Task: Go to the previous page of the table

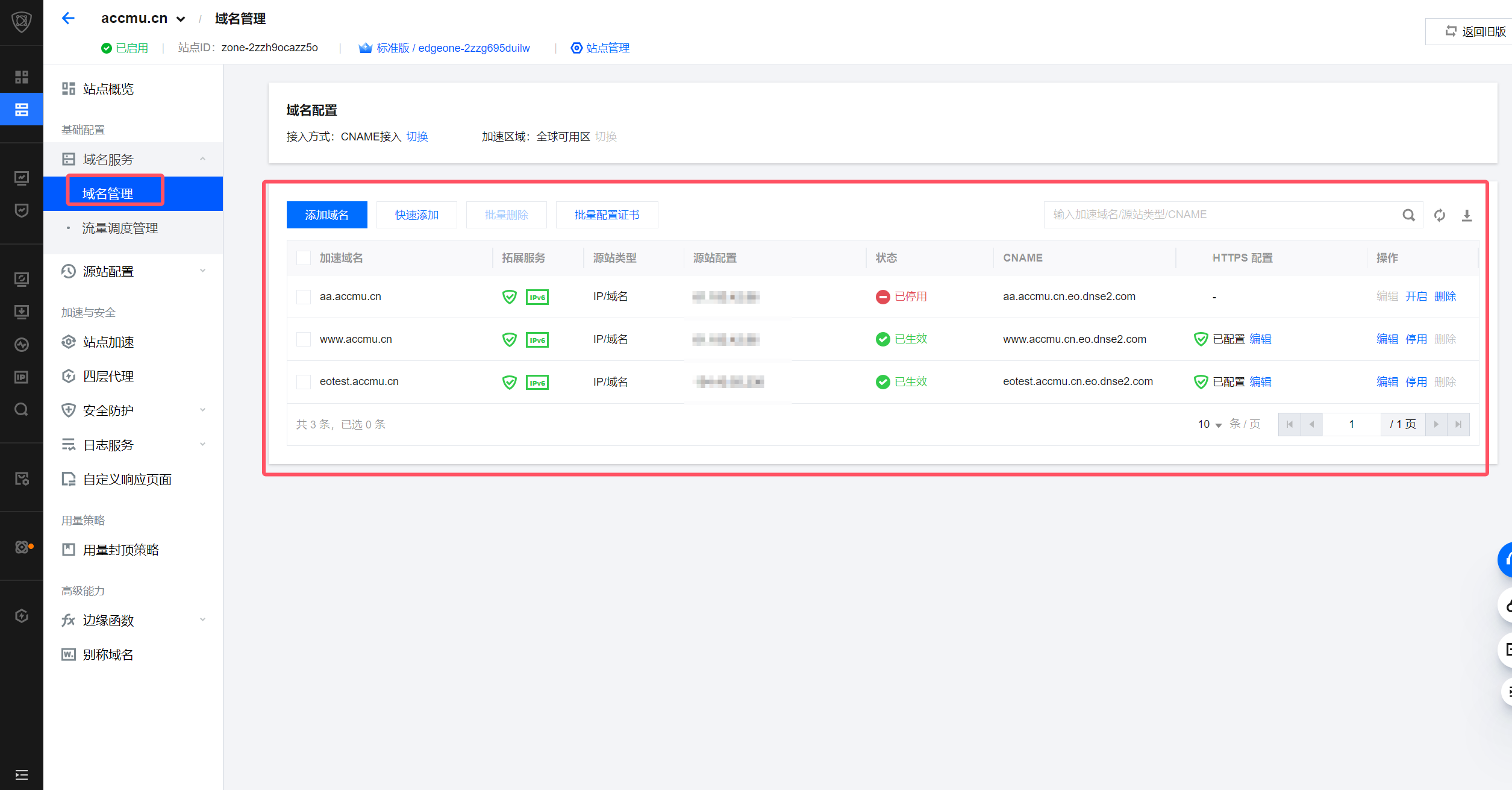Action: pos(1312,424)
